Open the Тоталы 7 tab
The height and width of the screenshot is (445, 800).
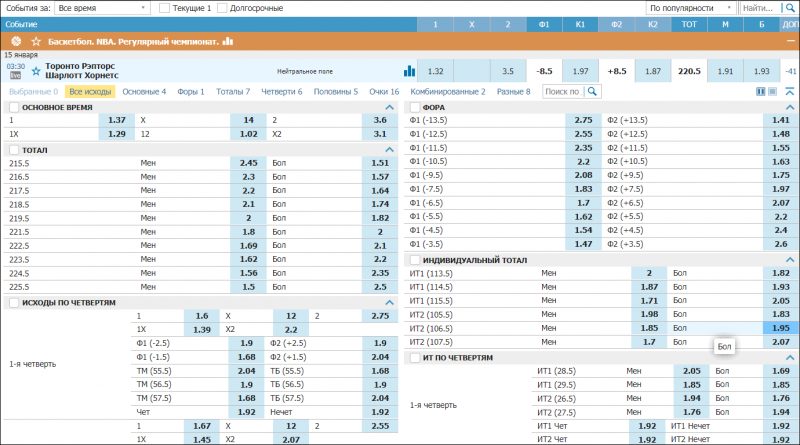(x=233, y=91)
